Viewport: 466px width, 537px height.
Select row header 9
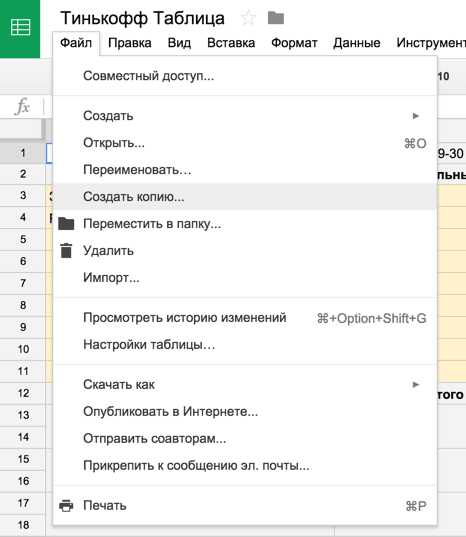[23, 327]
